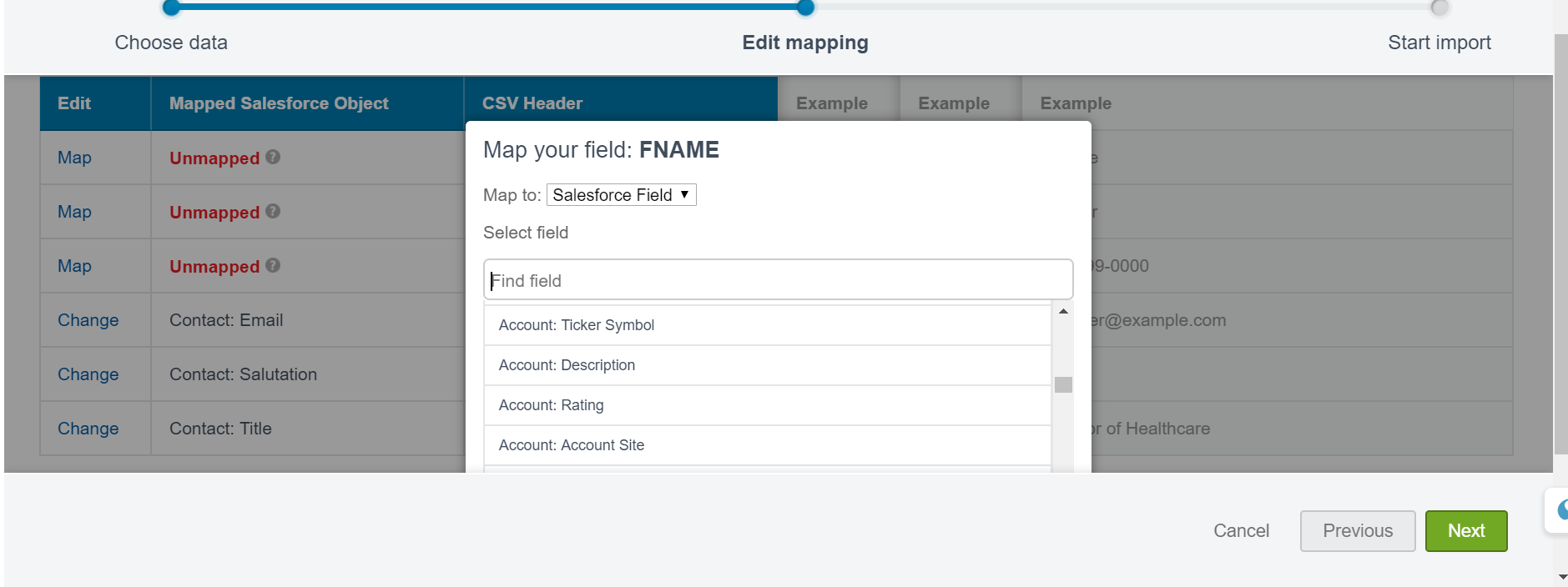Click the Start import progress step dot
Viewport: 1568px width, 587px height.
point(1439,8)
